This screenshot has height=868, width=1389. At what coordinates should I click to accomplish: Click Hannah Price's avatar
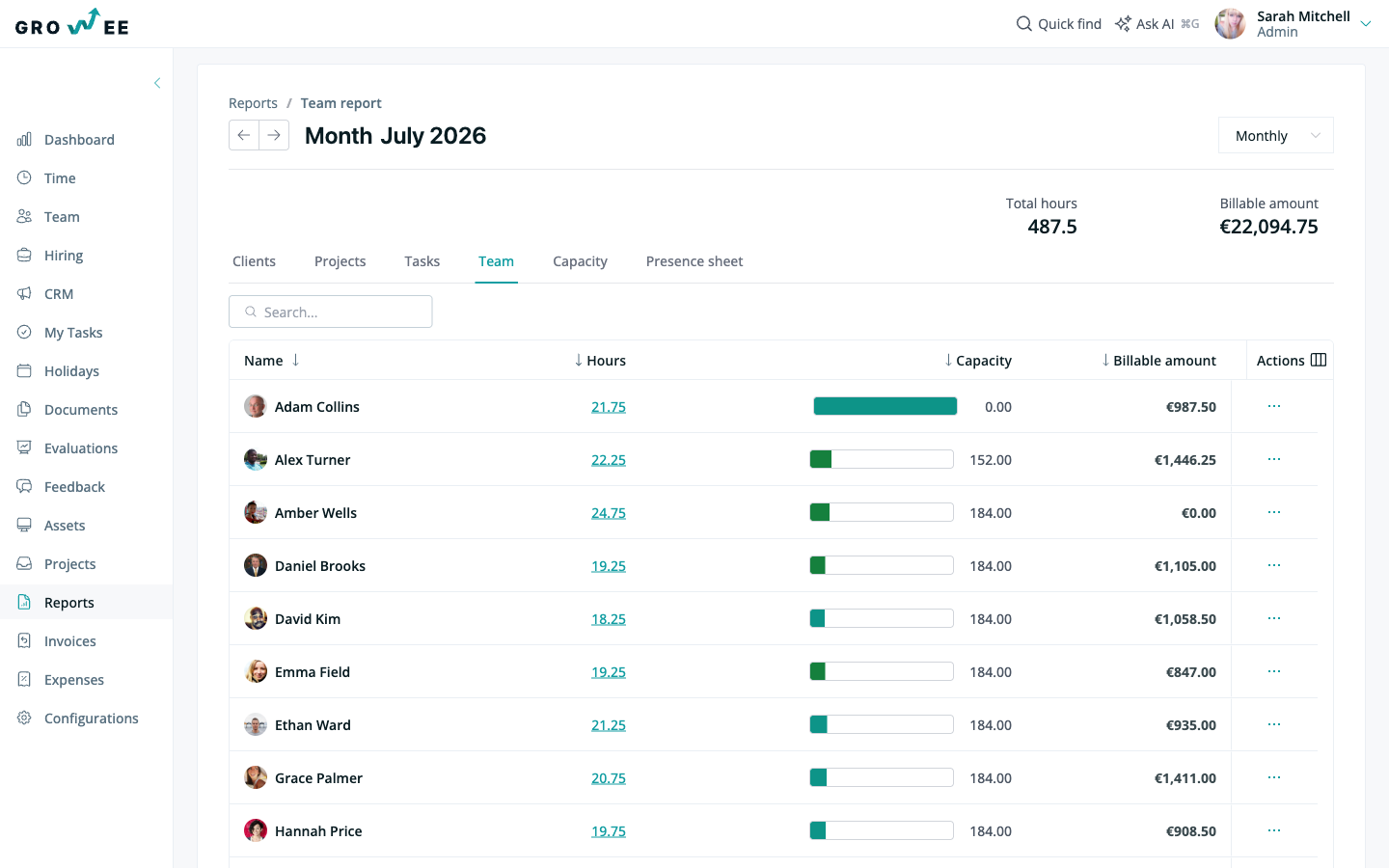click(256, 830)
